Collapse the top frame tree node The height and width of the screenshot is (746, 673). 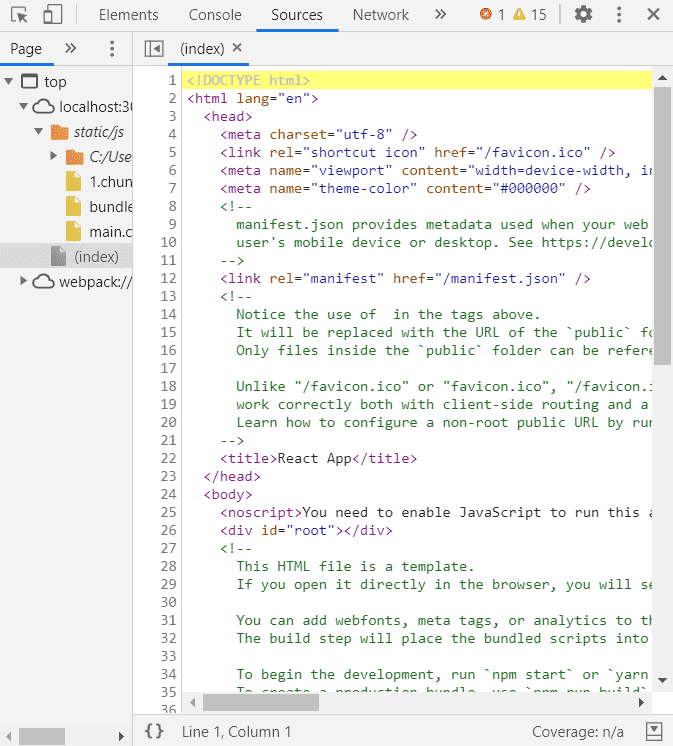pos(9,82)
